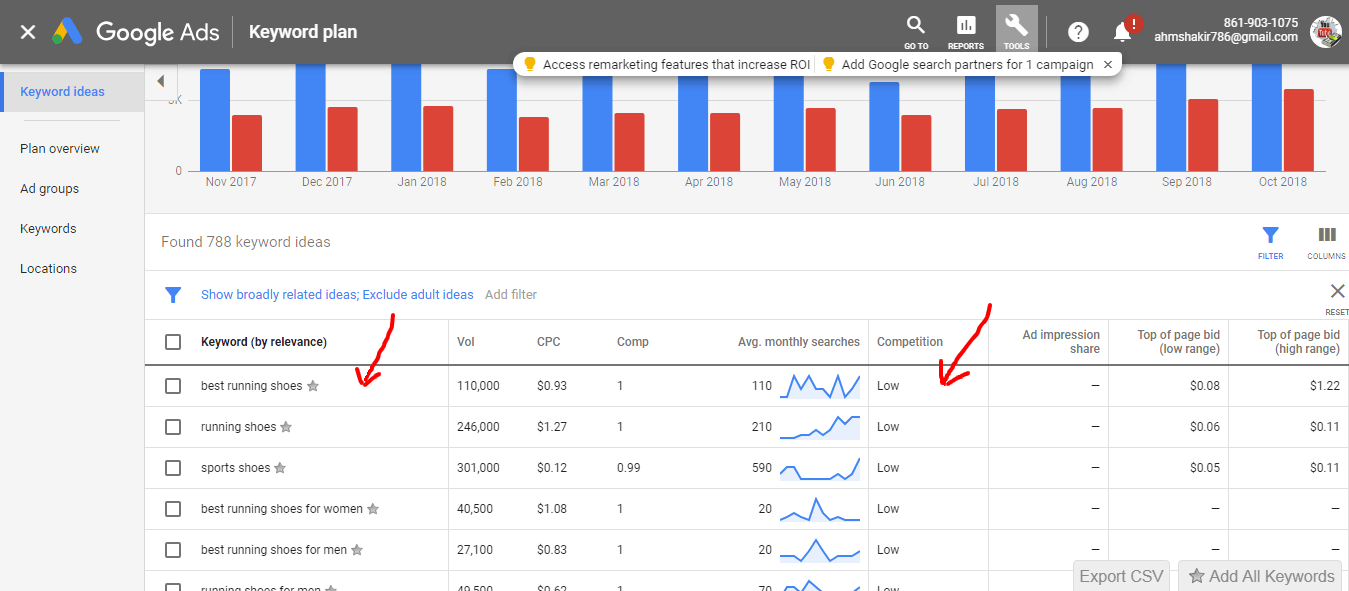
Task: Check the 'best running shoes' row checkbox
Action: (x=173, y=386)
